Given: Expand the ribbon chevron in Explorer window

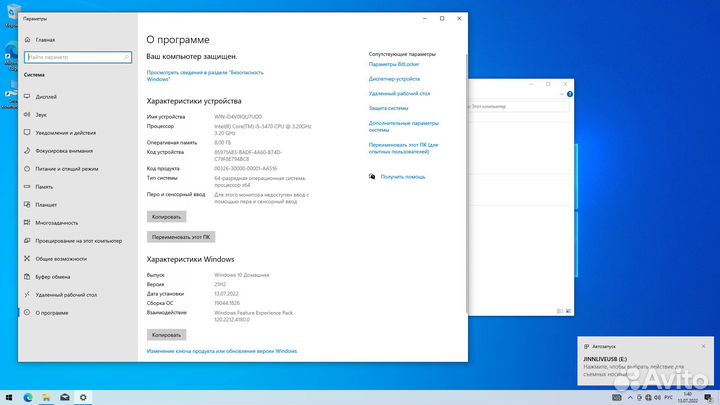Looking at the screenshot, I should [562, 94].
